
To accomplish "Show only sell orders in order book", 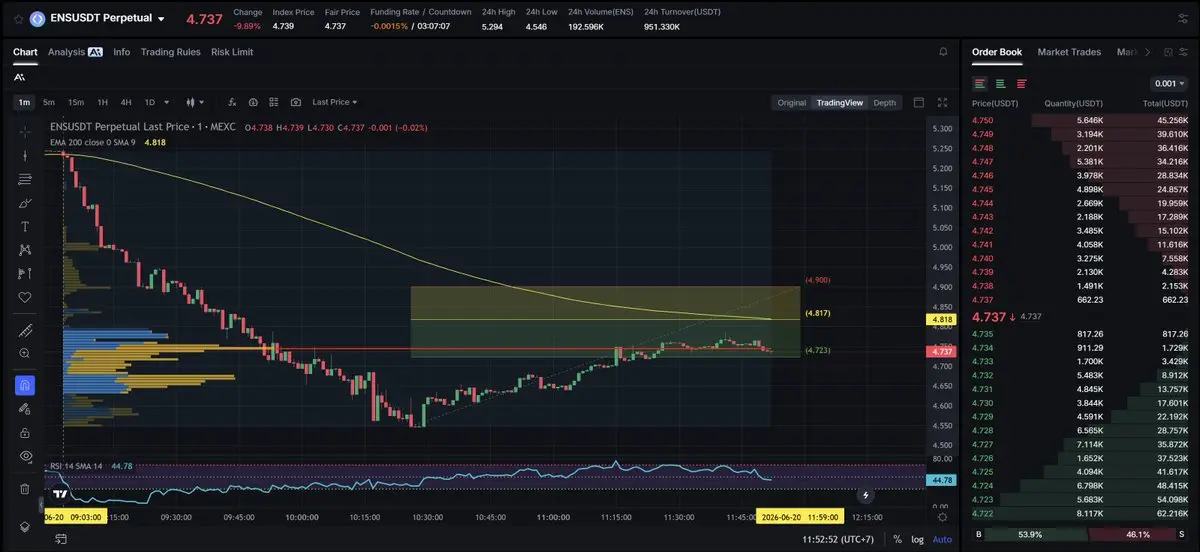I will (x=1021, y=84).
